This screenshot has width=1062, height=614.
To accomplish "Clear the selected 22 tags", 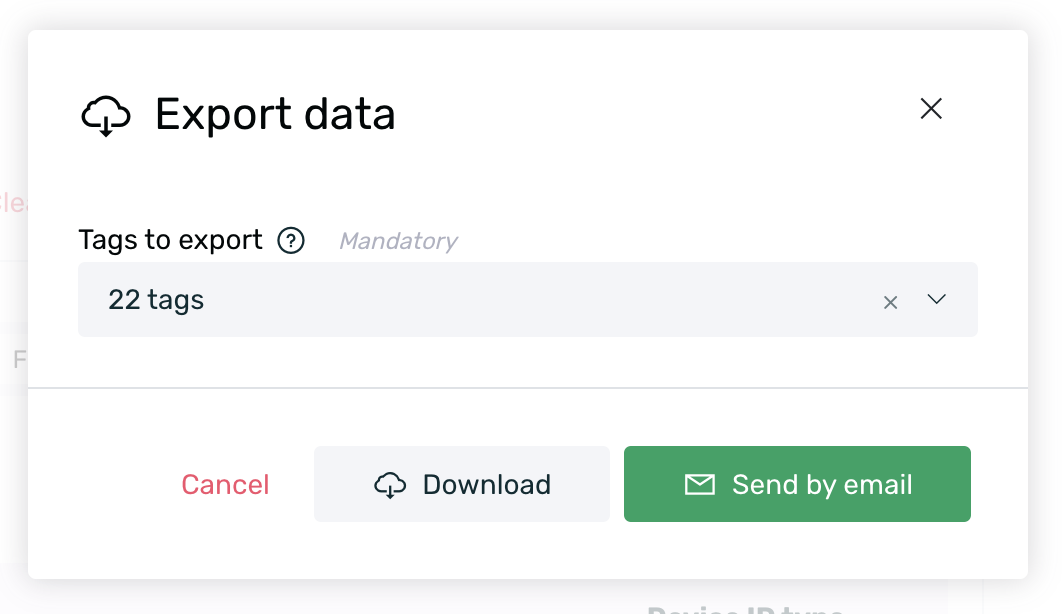I will click(x=890, y=302).
